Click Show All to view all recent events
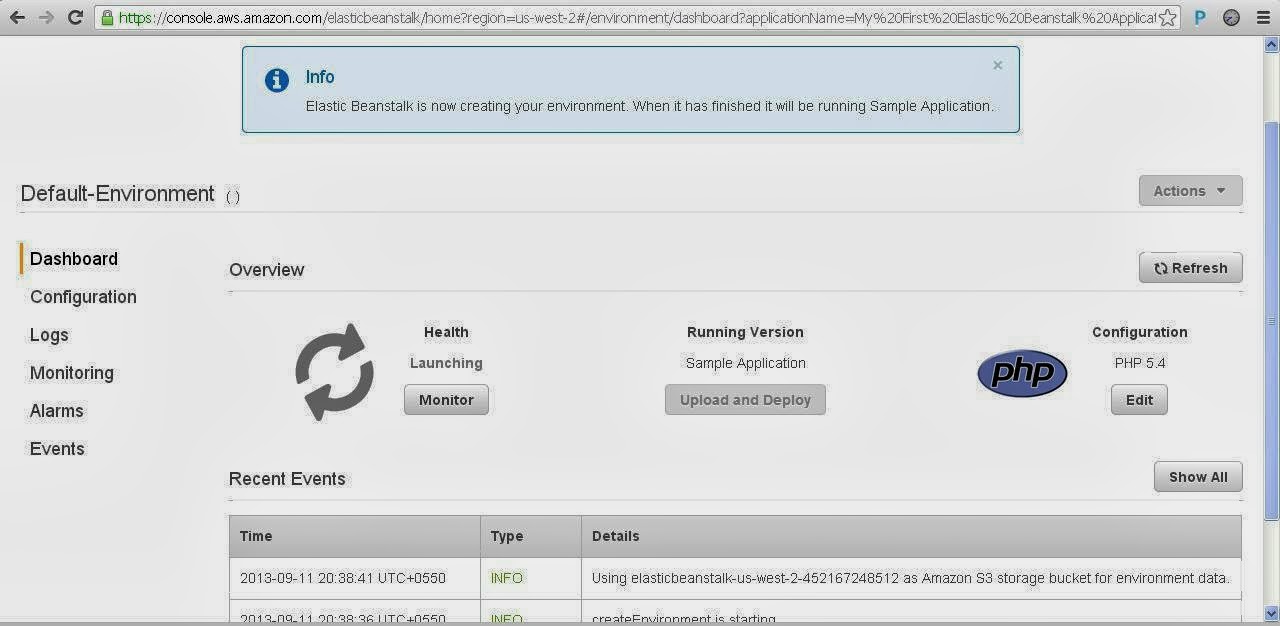This screenshot has height=626, width=1280. (x=1197, y=477)
